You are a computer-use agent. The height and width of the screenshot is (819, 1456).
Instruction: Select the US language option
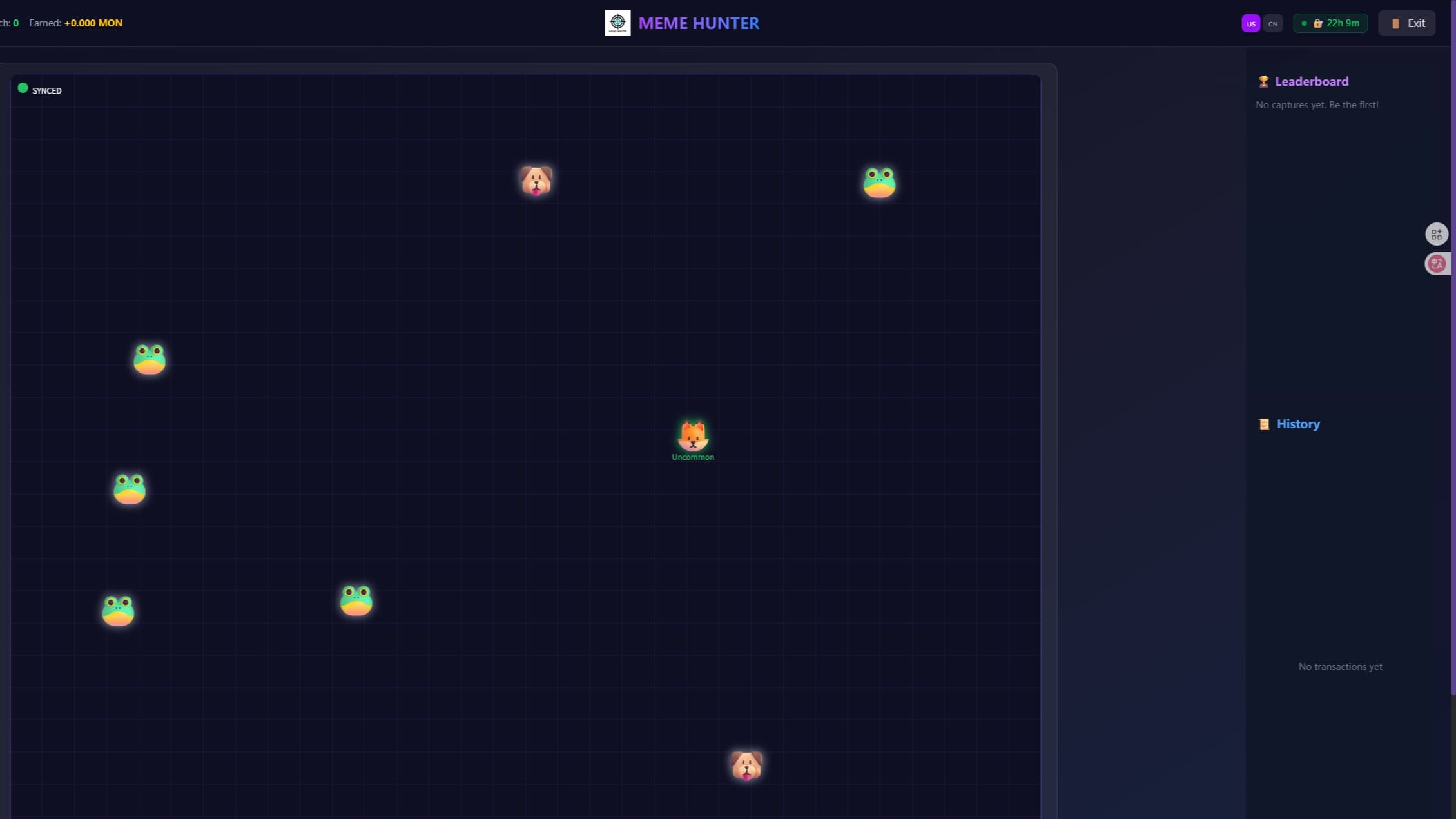point(1250,24)
